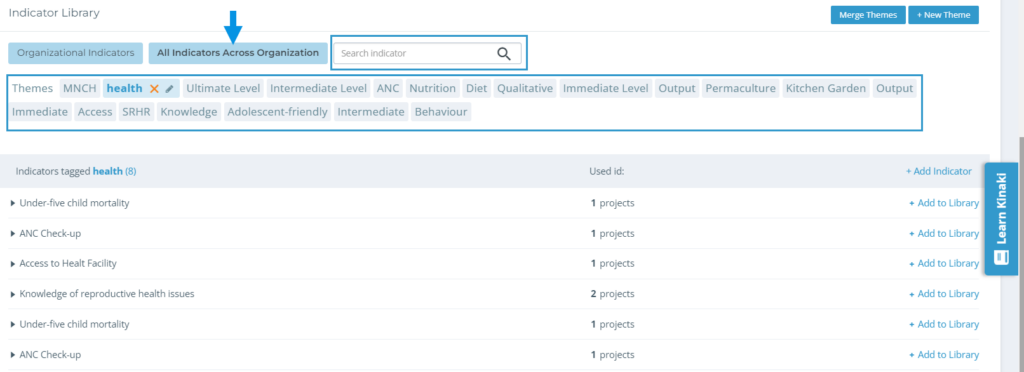
Task: Edit the health theme via pencil icon
Action: pos(169,89)
